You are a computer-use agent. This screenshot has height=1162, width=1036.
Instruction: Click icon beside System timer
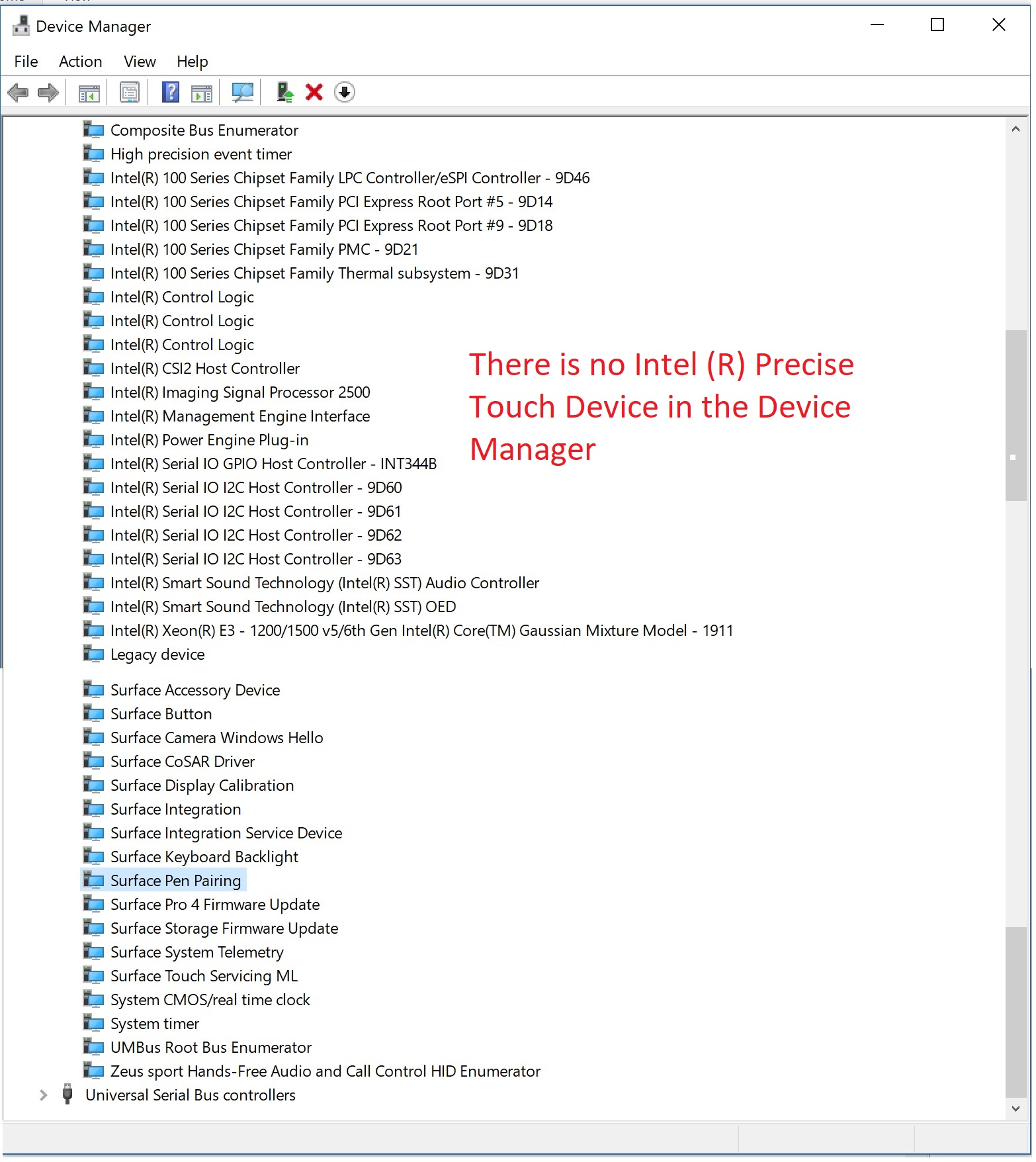pyautogui.click(x=93, y=1023)
